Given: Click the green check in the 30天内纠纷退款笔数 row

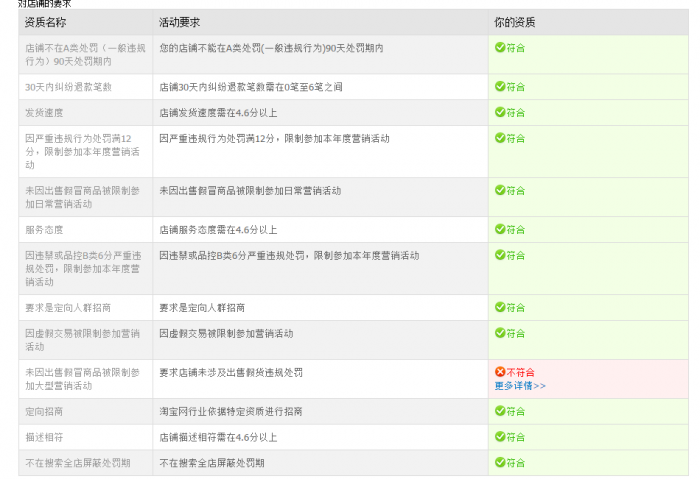Looking at the screenshot, I should pyautogui.click(x=500, y=86).
